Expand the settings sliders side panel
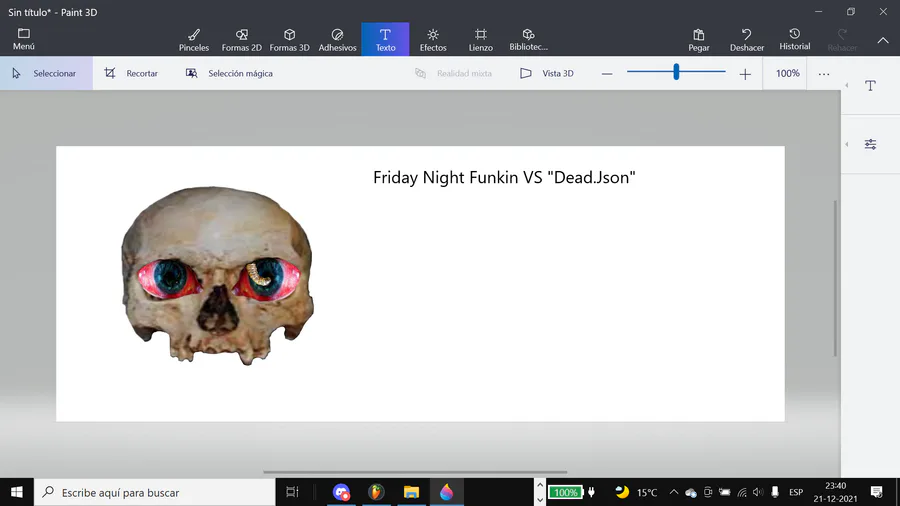Screen dimensions: 900x506 870,145
